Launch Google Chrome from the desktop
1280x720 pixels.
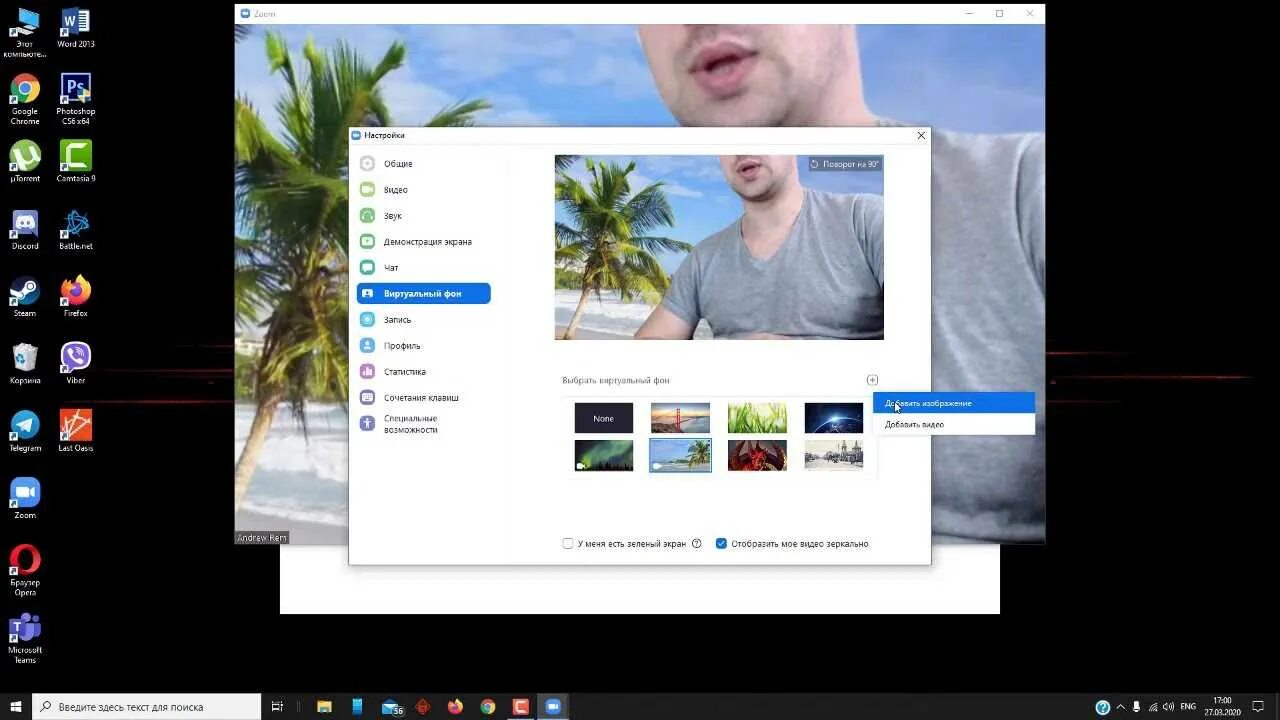click(25, 100)
